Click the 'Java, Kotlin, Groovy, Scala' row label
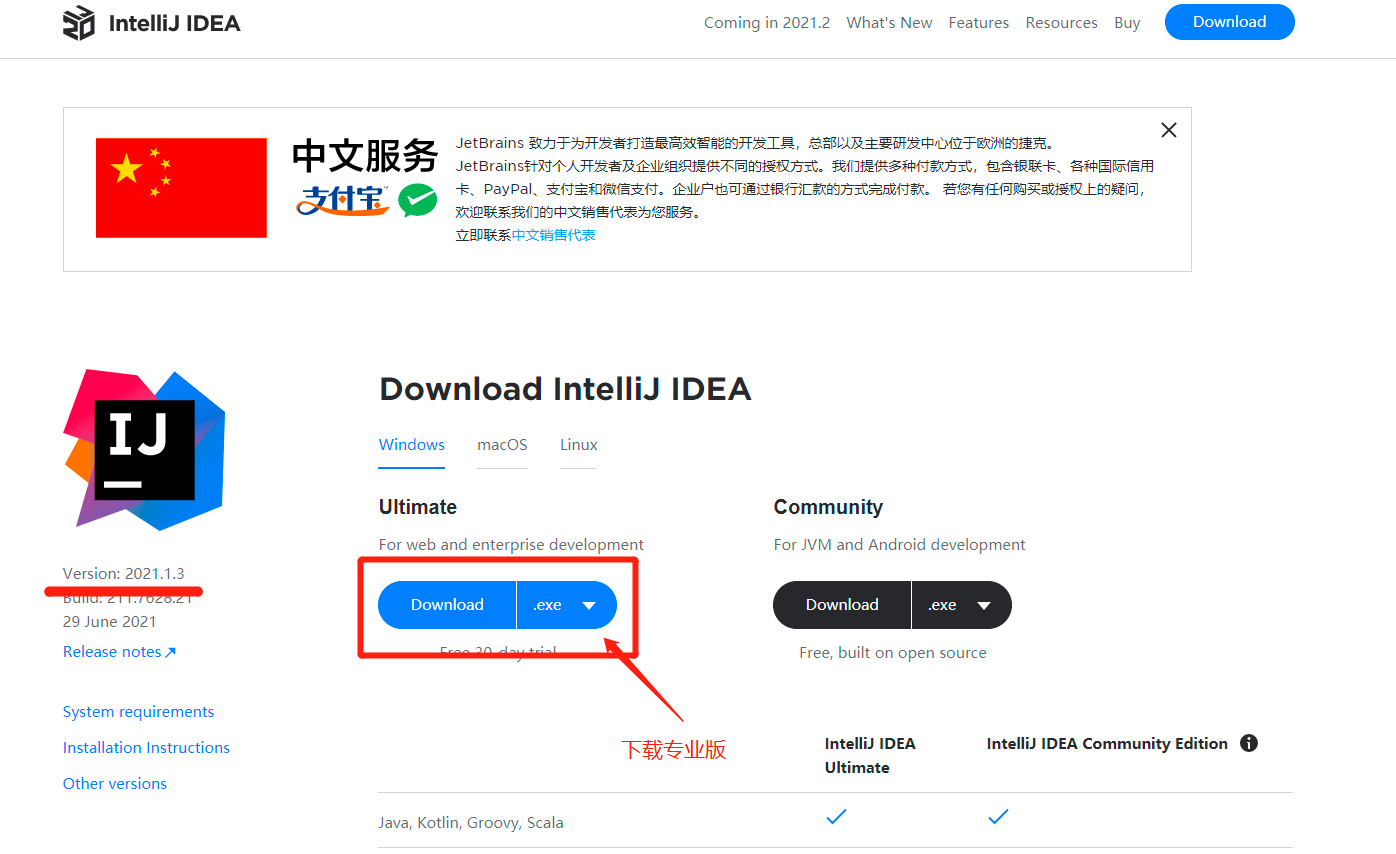 point(471,823)
